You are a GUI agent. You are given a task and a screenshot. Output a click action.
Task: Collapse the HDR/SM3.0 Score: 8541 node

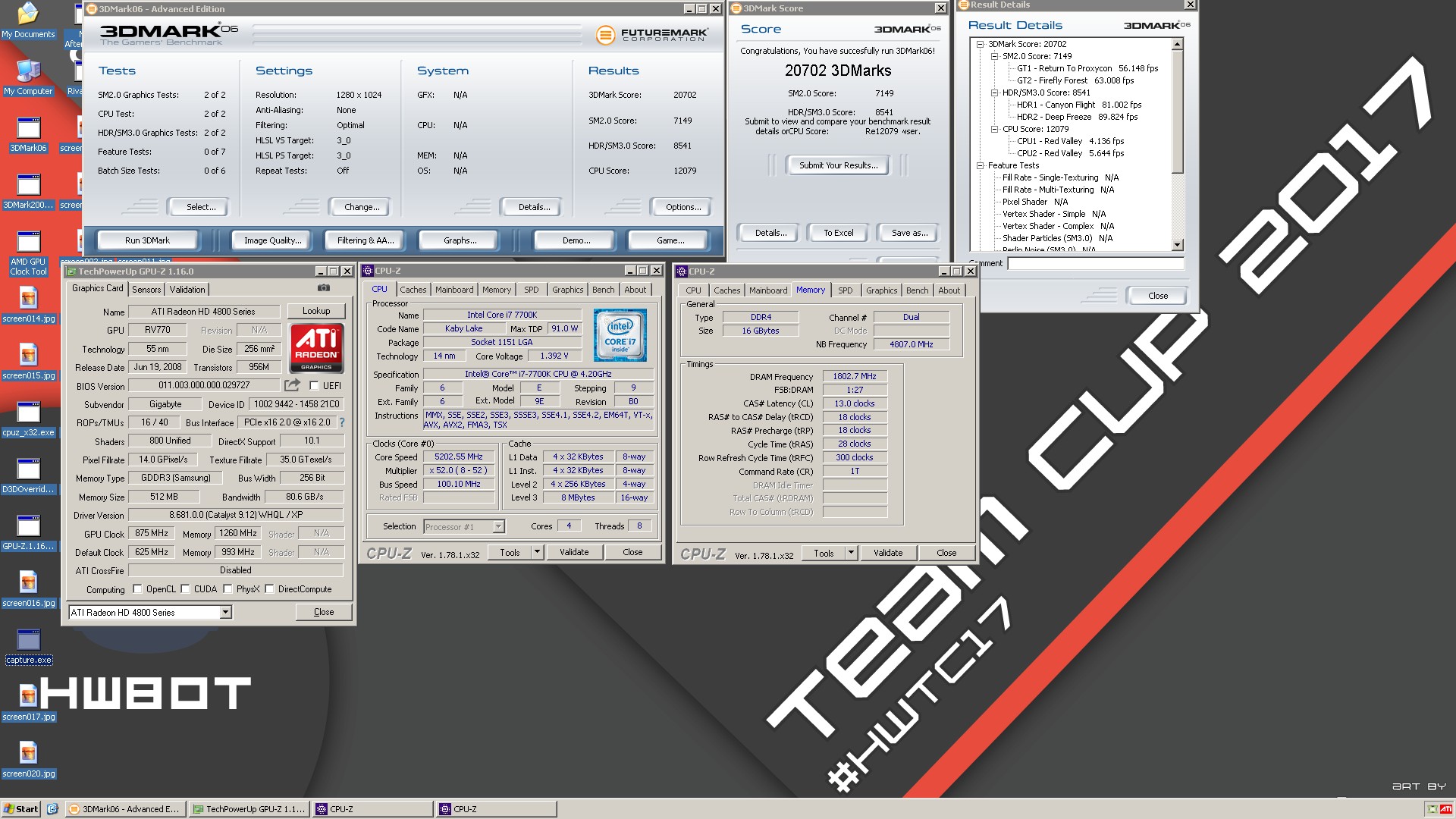994,93
